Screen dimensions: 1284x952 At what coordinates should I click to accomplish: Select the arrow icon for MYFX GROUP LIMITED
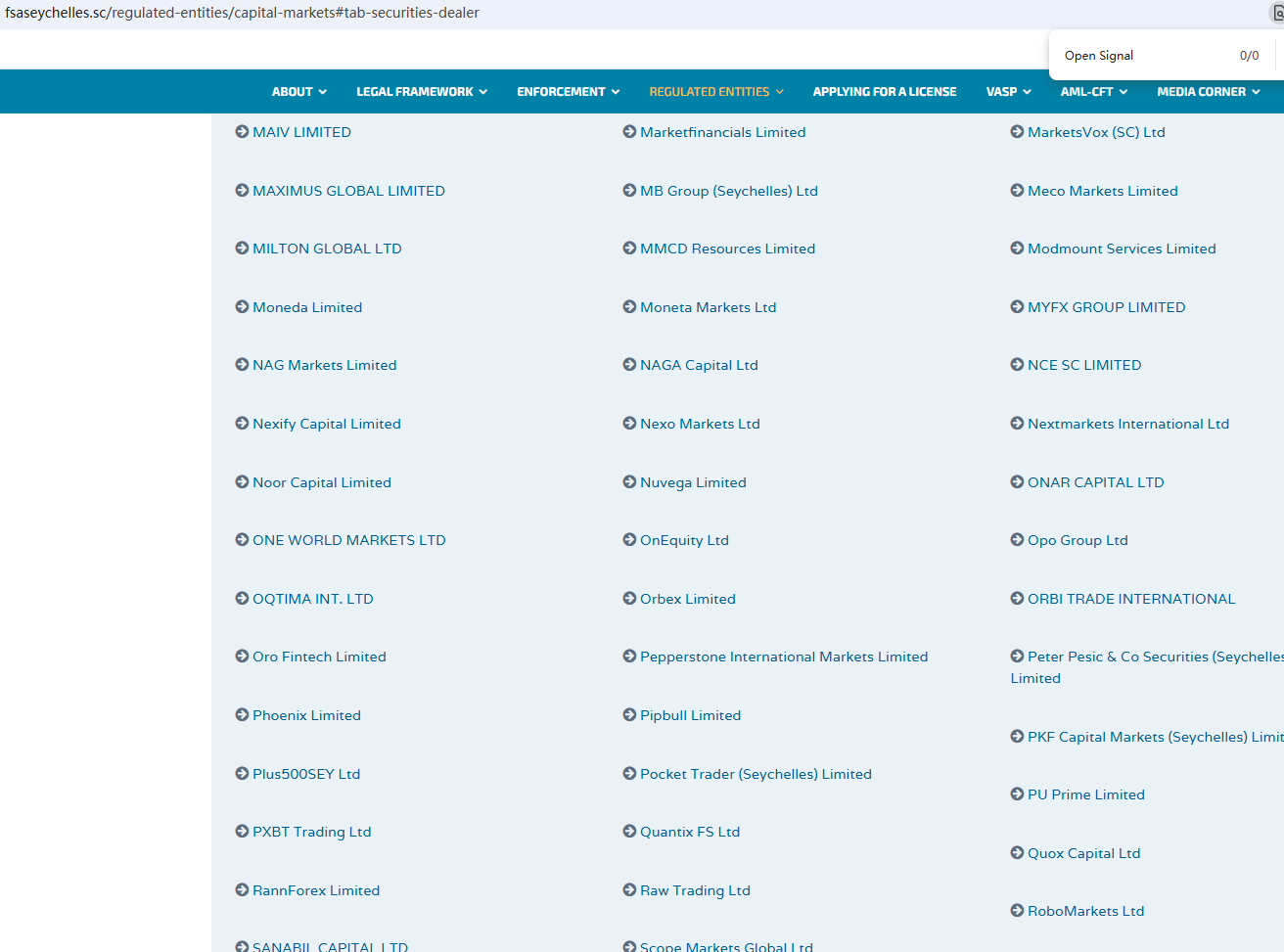[x=1017, y=307]
